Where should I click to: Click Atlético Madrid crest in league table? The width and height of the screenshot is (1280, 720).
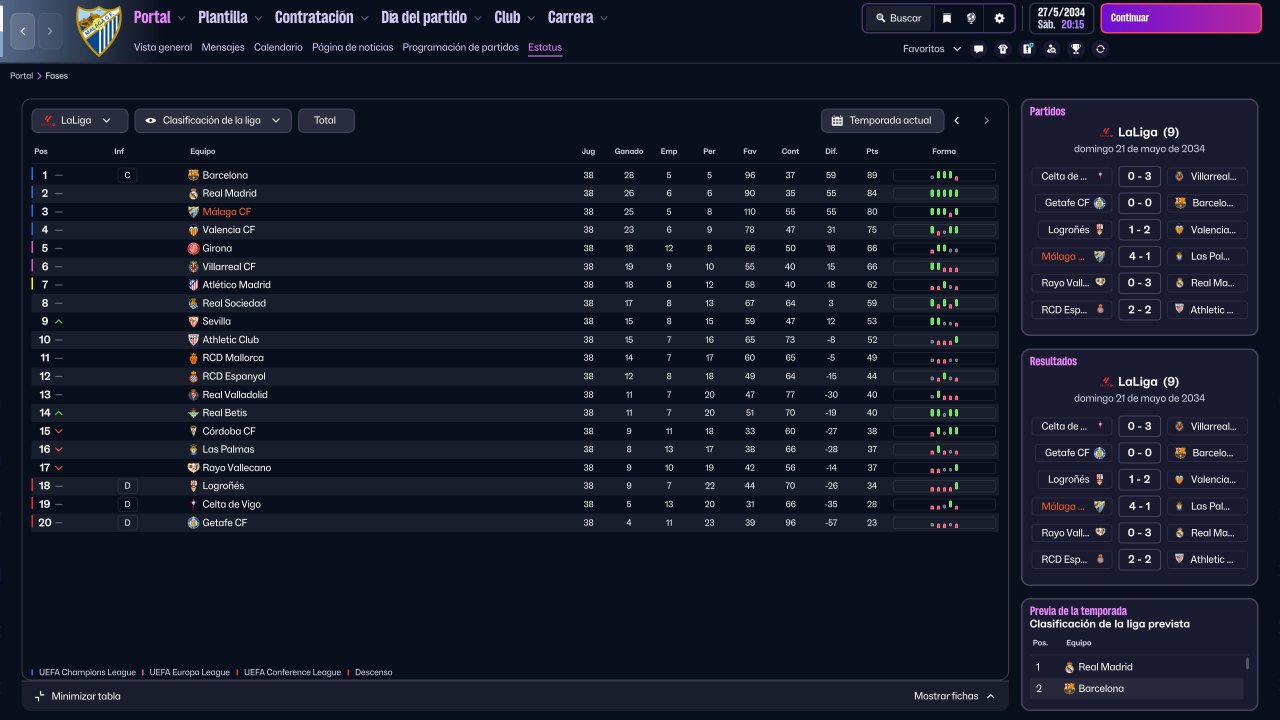tap(194, 285)
